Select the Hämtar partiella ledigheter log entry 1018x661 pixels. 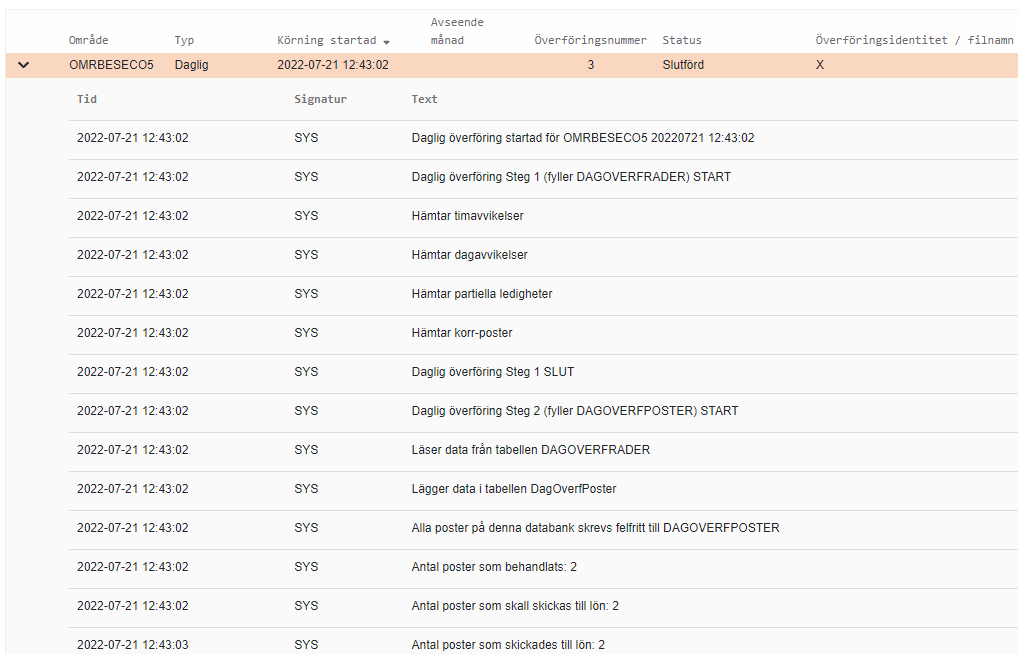(482, 294)
